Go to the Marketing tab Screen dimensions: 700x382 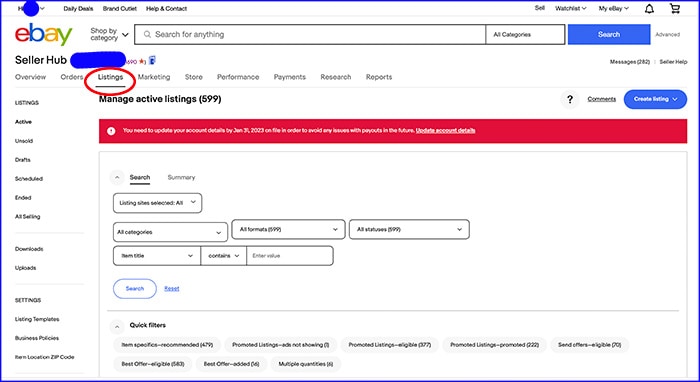click(154, 77)
